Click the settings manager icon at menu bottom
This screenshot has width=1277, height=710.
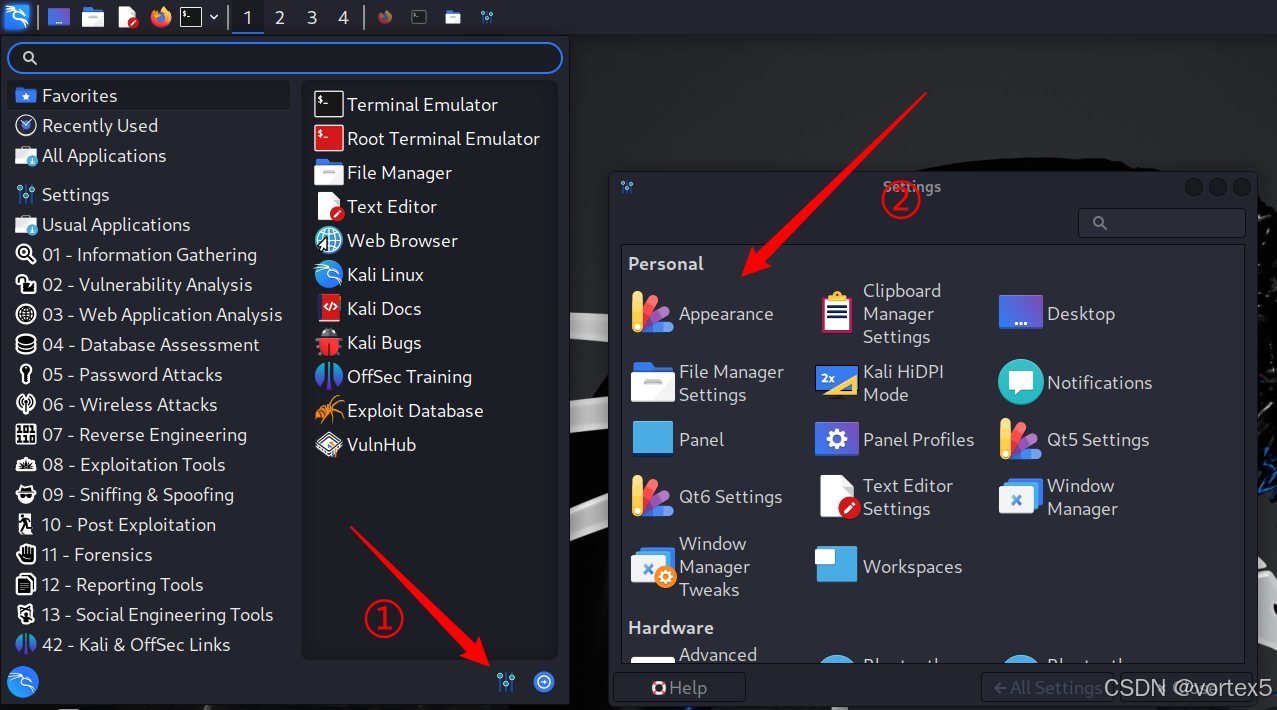[x=506, y=682]
